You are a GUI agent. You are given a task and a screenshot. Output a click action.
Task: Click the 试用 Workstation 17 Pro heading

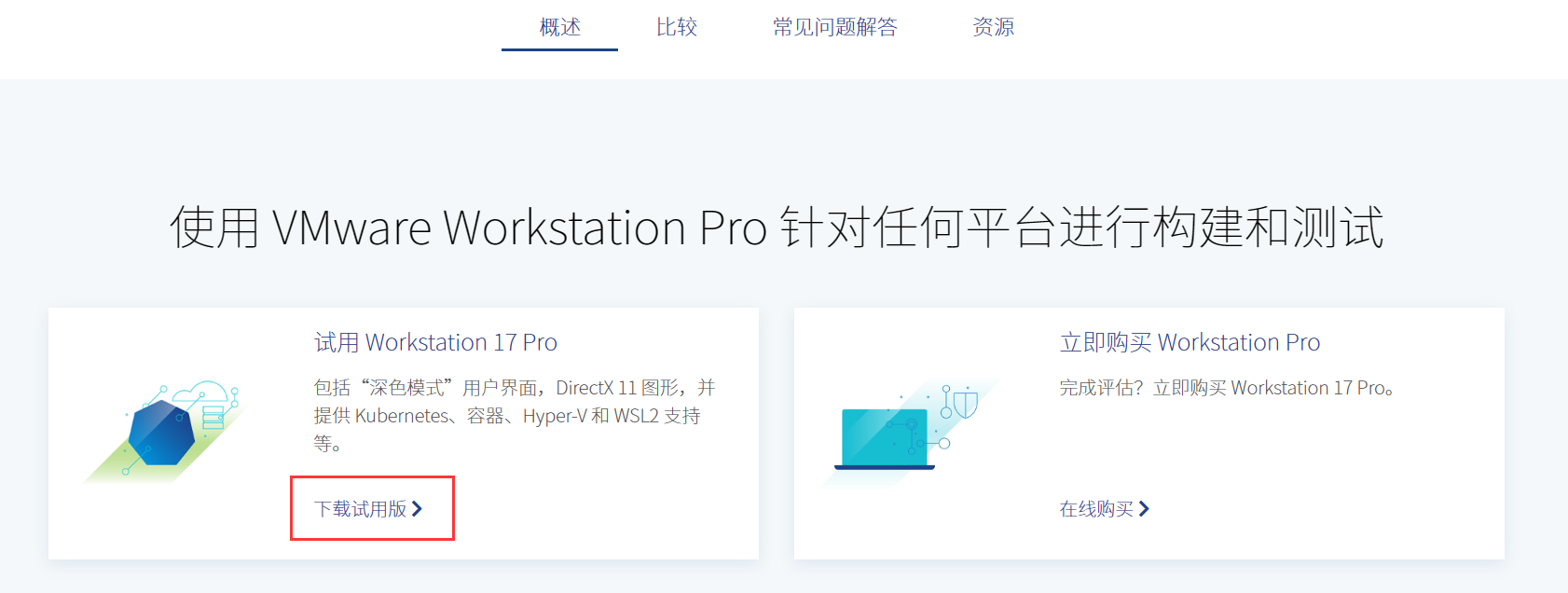point(435,342)
